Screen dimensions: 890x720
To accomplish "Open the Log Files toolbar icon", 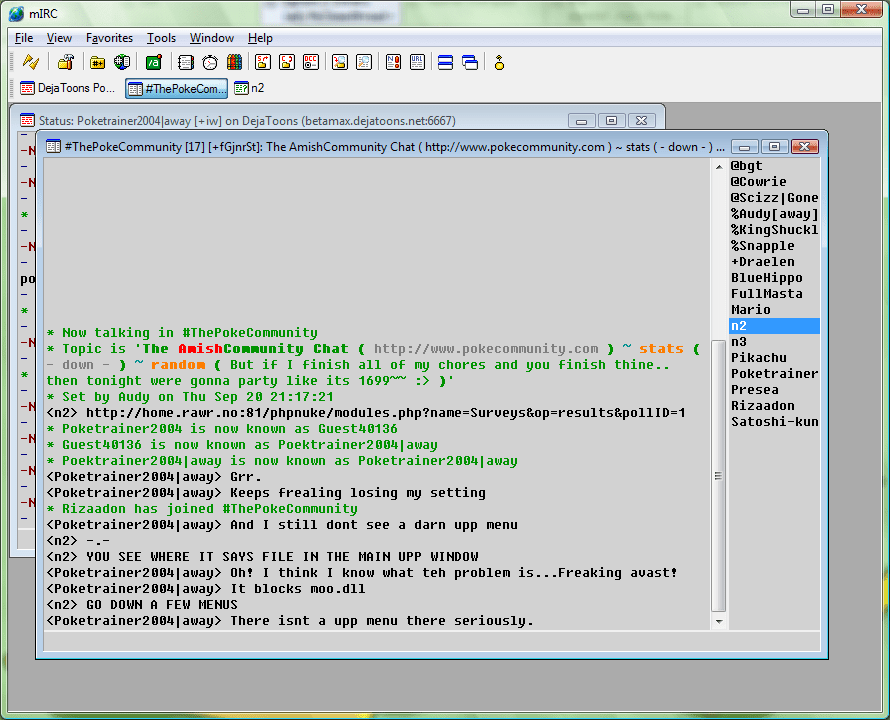I will (364, 62).
